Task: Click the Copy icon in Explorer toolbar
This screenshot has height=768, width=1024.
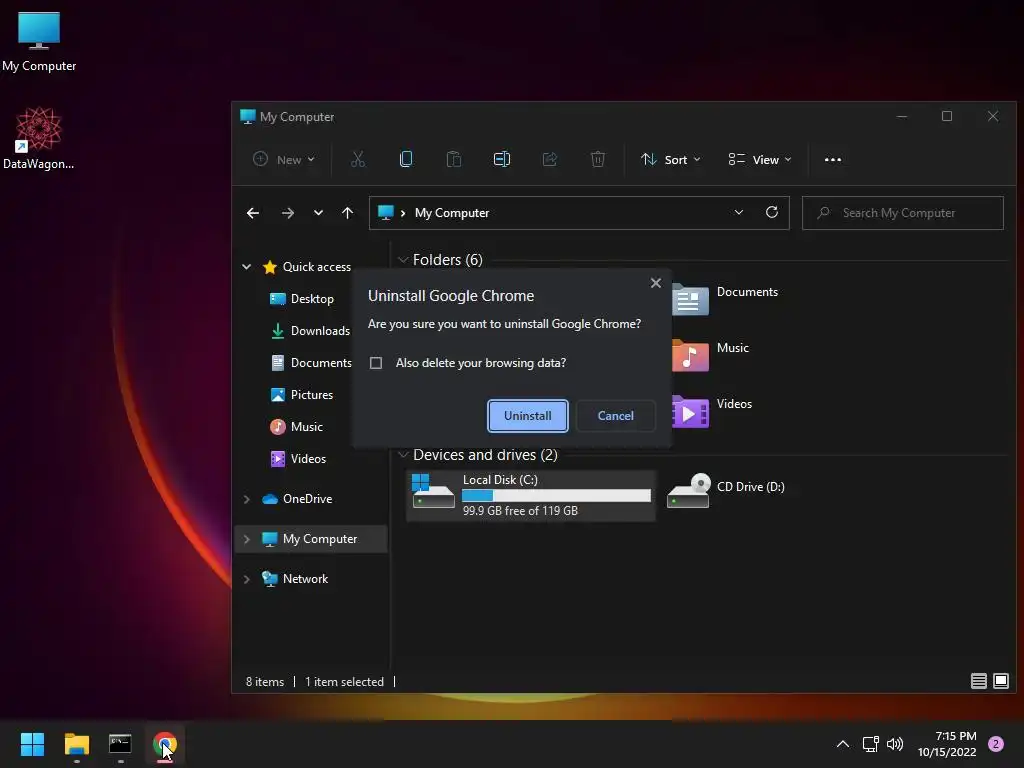Action: (x=406, y=159)
